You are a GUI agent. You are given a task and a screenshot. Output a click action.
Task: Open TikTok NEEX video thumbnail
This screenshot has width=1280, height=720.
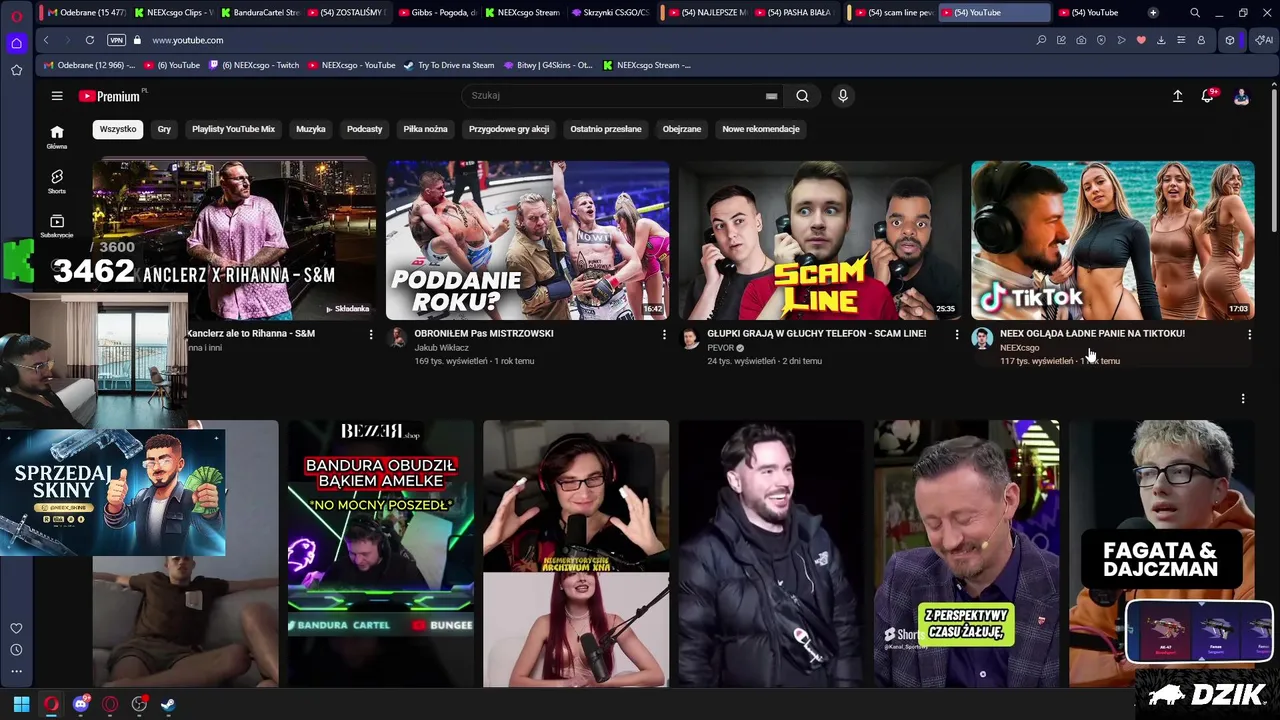coord(1113,240)
